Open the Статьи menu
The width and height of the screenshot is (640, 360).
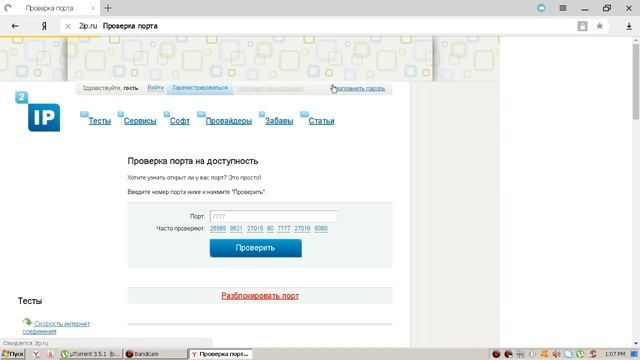click(321, 121)
